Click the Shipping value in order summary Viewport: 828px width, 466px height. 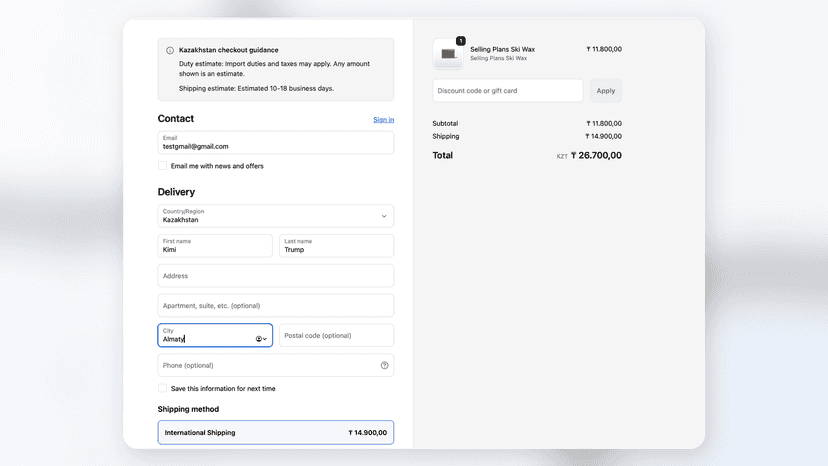(x=604, y=136)
